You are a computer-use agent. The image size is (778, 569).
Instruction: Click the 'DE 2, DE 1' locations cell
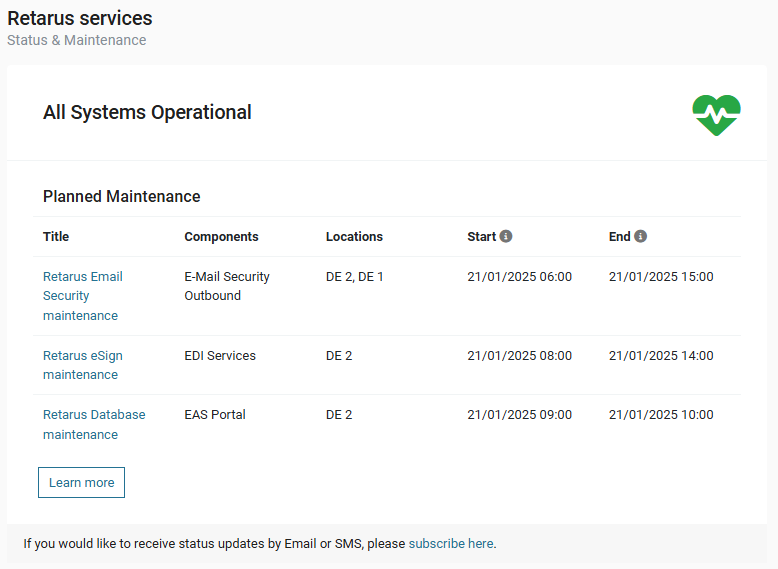point(354,277)
